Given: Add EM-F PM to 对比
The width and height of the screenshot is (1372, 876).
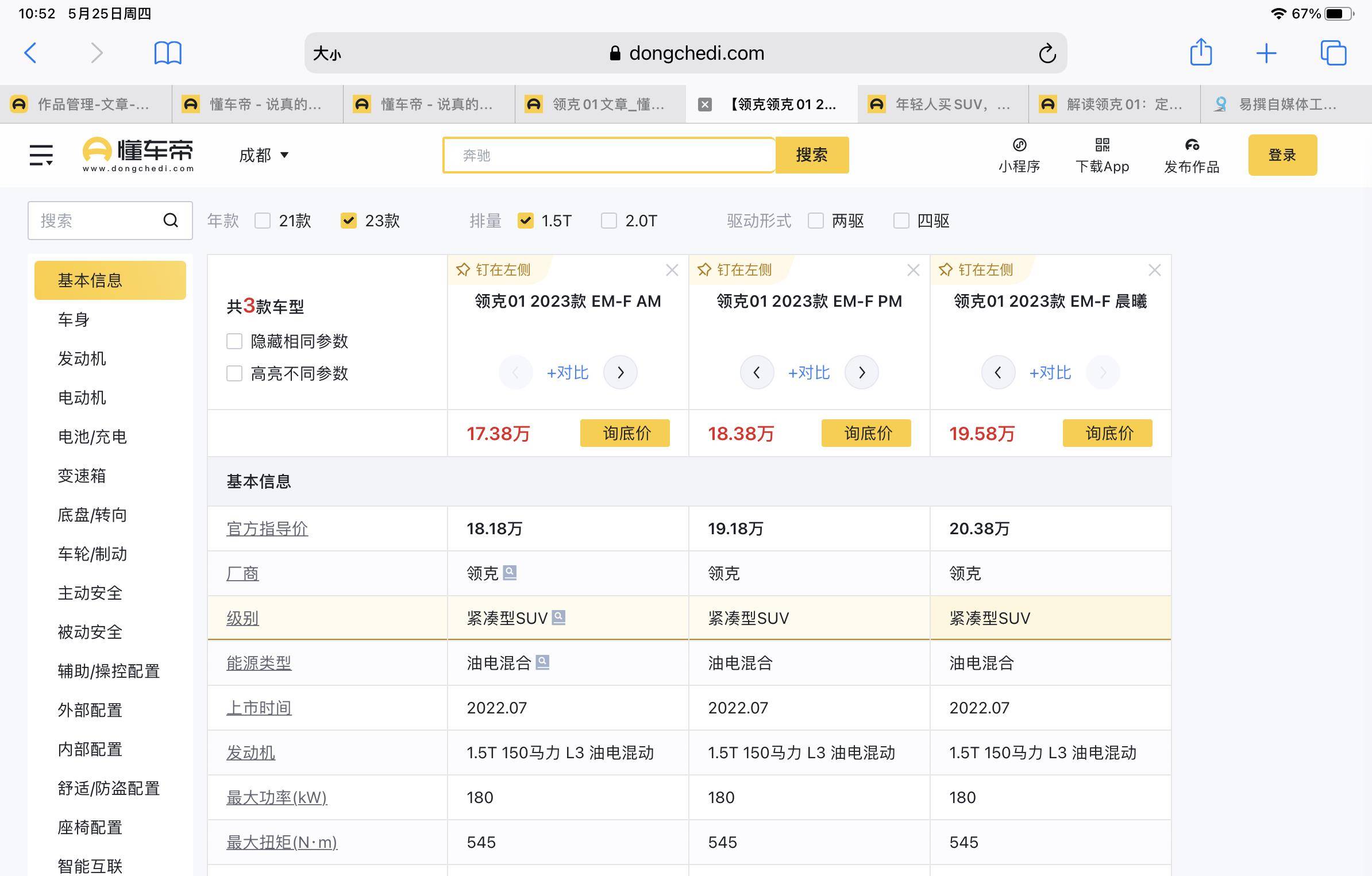Looking at the screenshot, I should (x=809, y=373).
